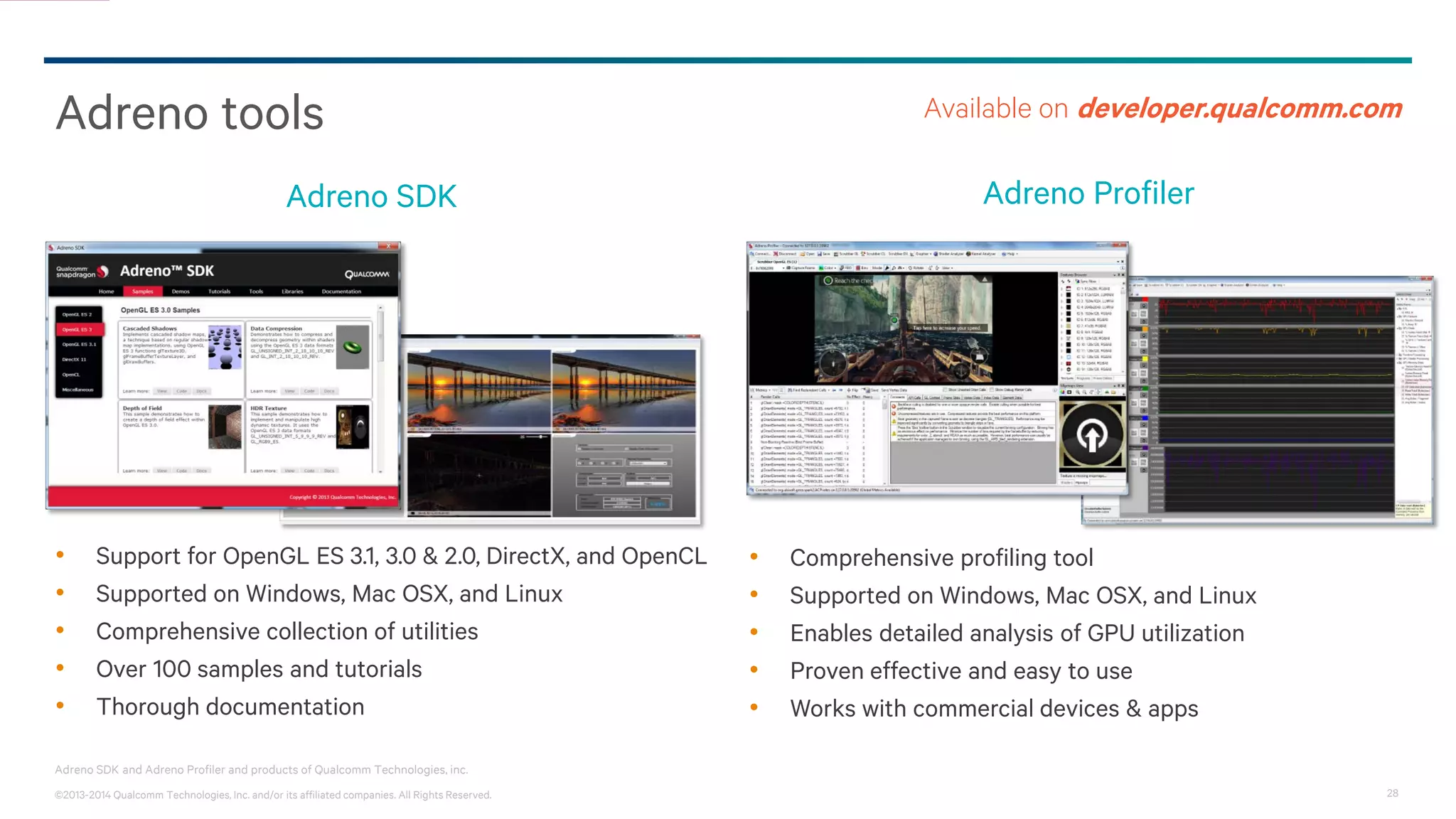1456x819 pixels.
Task: Click Docs button under Cascaded Shadows
Action: pos(201,391)
